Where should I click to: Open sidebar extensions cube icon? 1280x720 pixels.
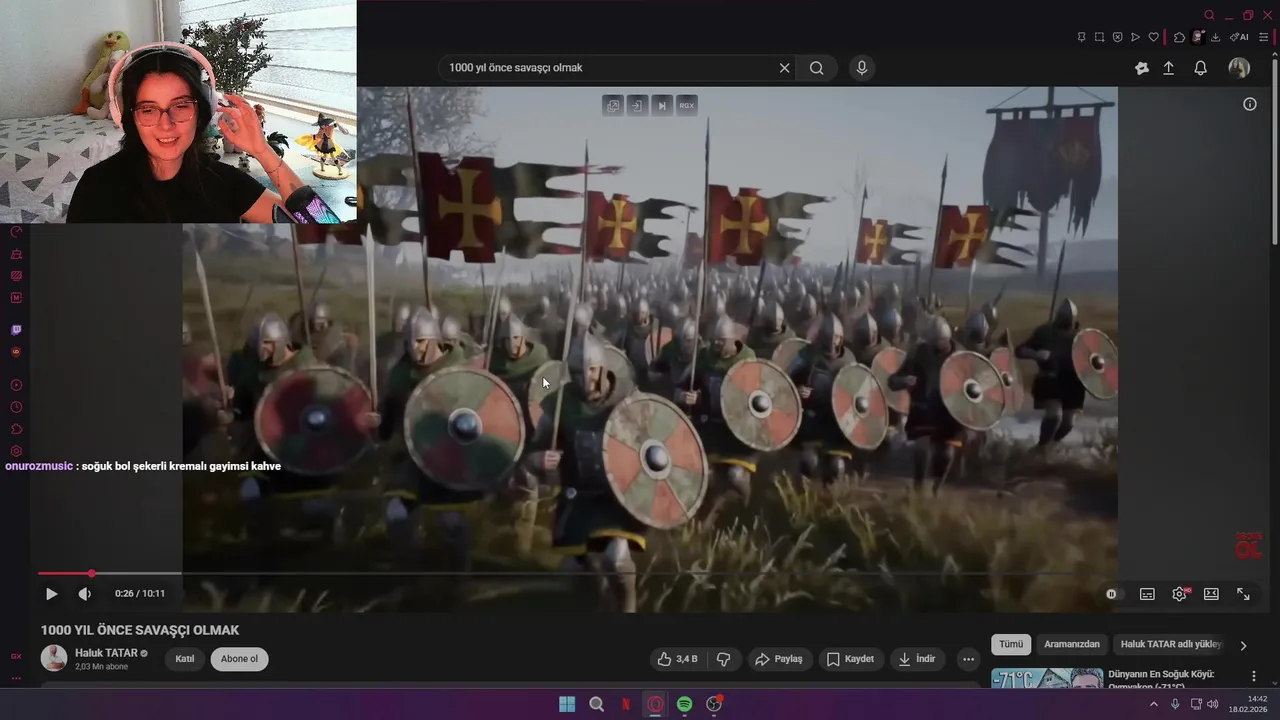click(16, 429)
